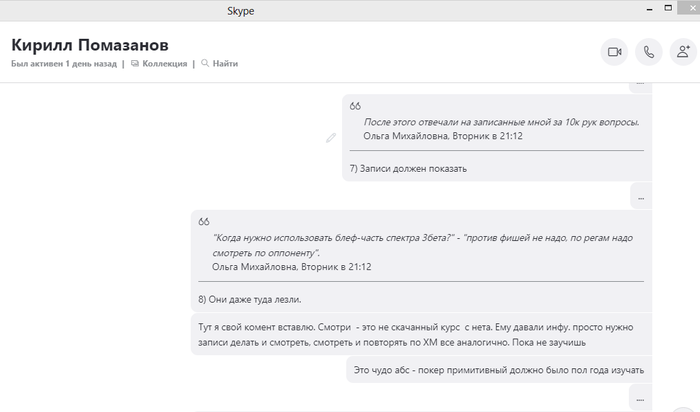Open the Коллекция gallery link
Viewport: 700px width, 412px height.
[x=165, y=64]
